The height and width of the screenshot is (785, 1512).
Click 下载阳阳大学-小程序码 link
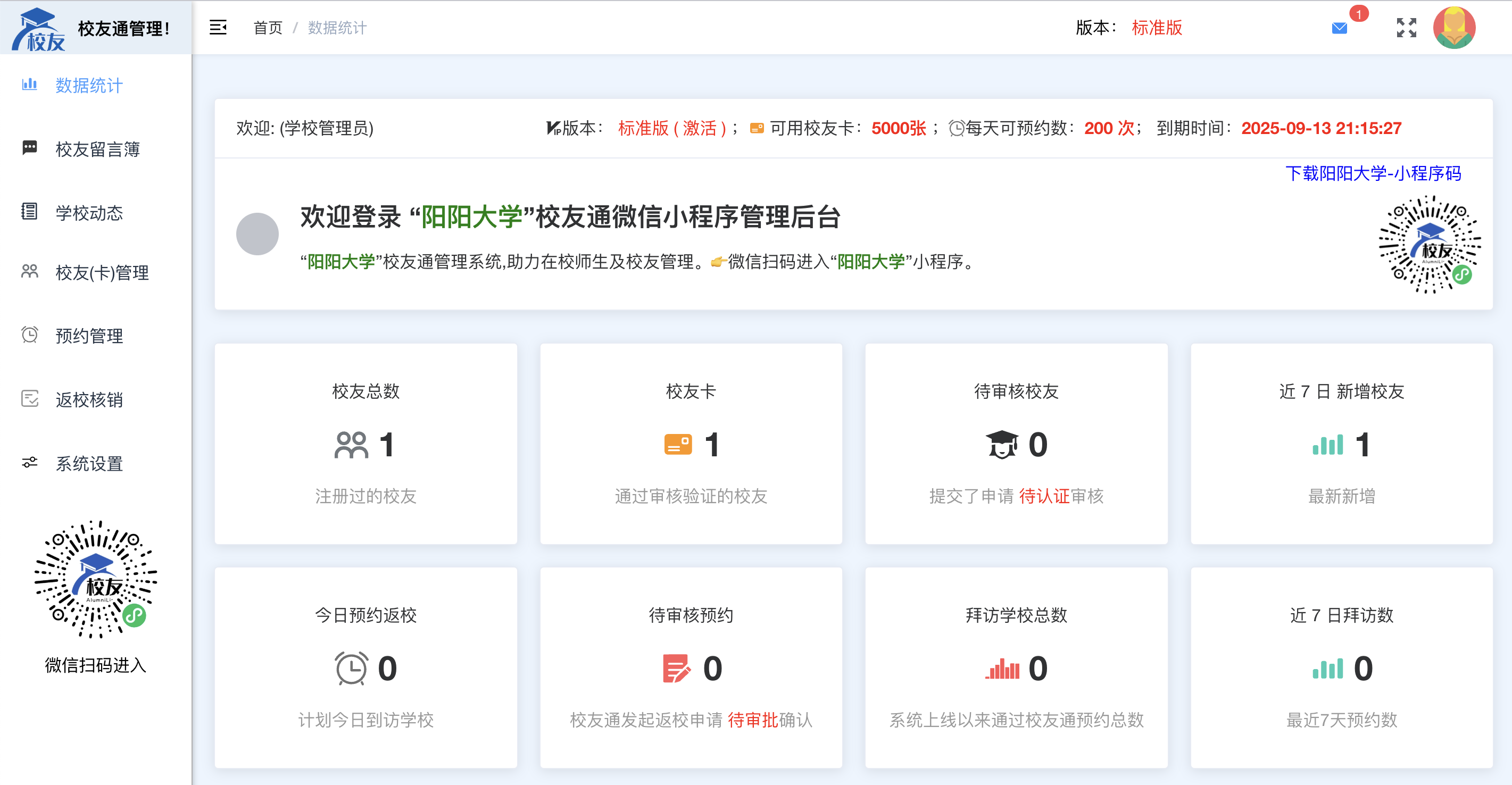[x=1373, y=174]
